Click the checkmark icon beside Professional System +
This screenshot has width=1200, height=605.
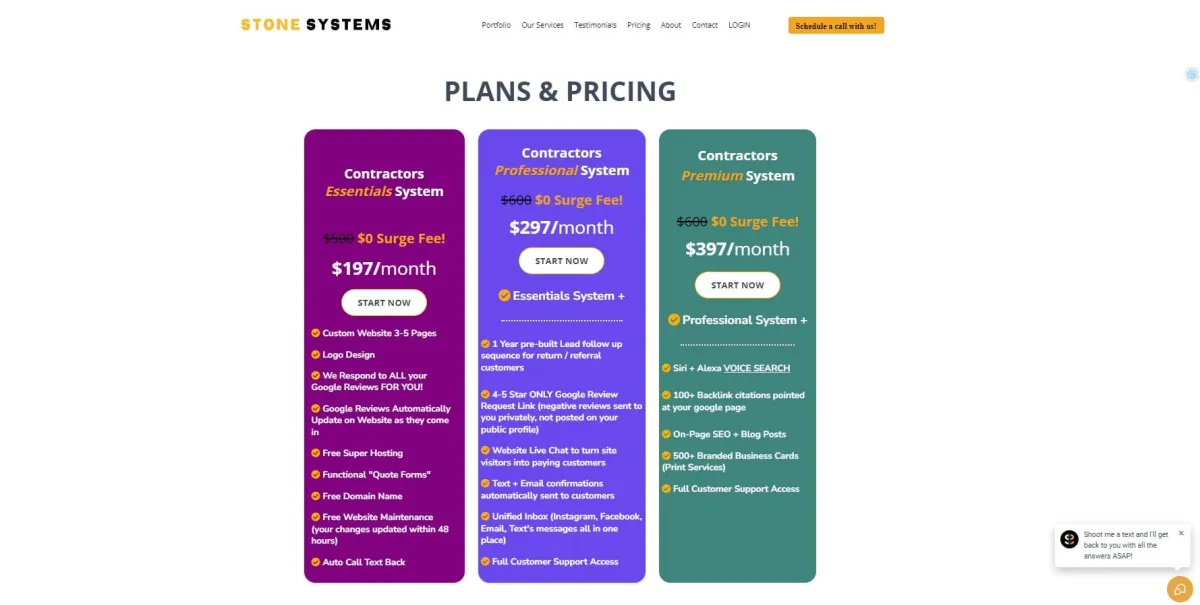(674, 319)
